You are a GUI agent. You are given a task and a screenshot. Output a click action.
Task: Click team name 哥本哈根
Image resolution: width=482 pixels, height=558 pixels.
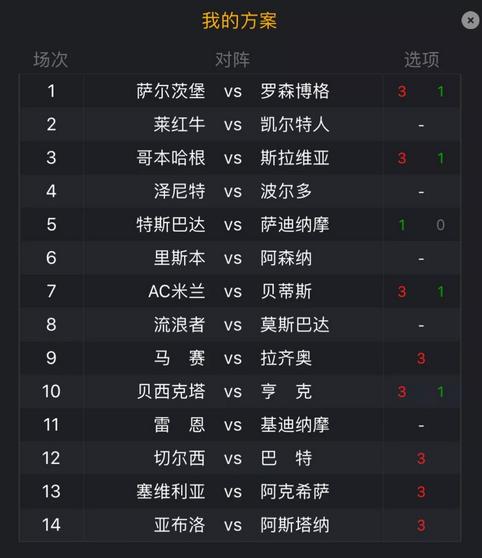pos(171,158)
